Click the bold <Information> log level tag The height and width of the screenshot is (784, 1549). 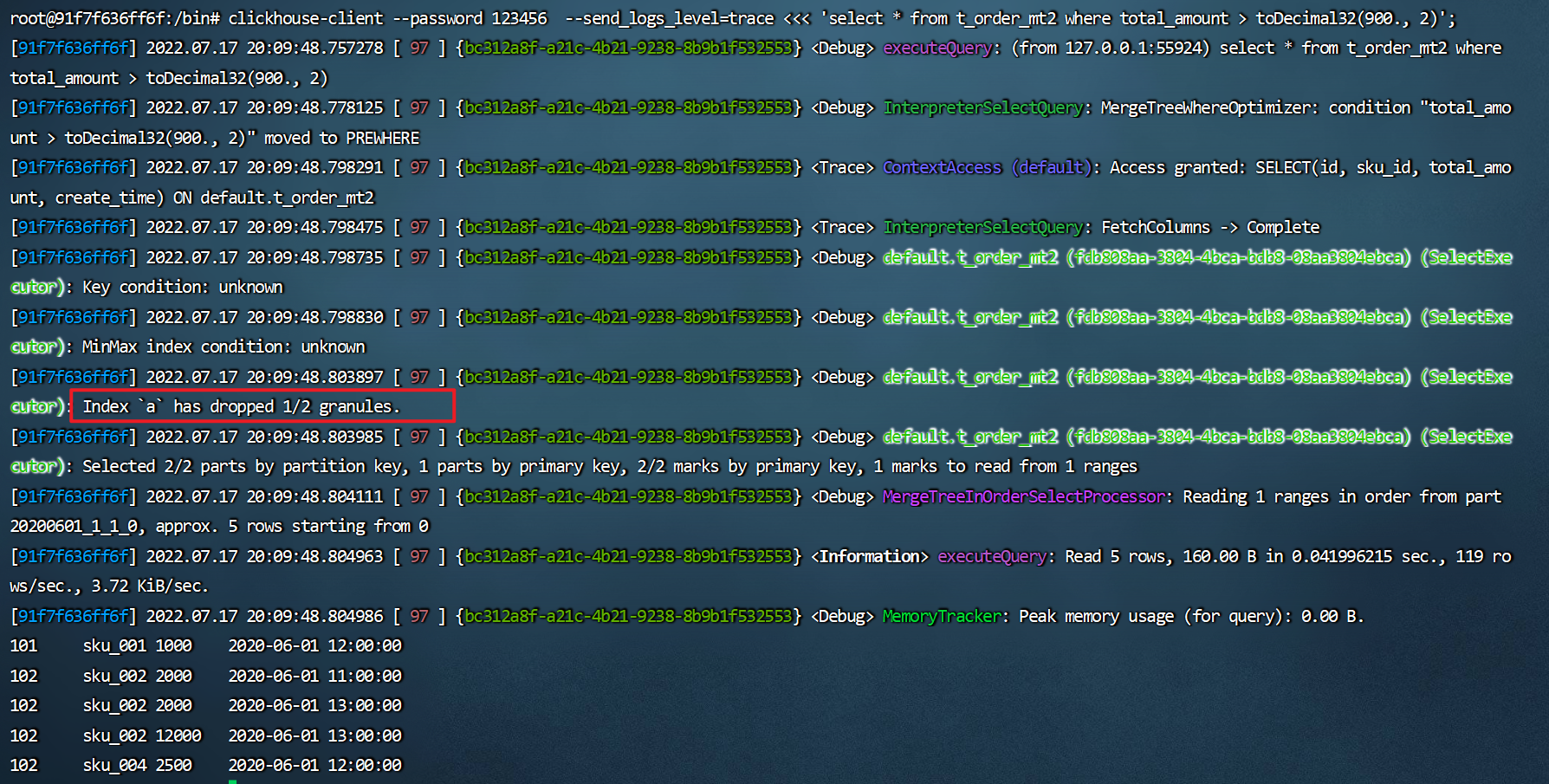point(869,556)
